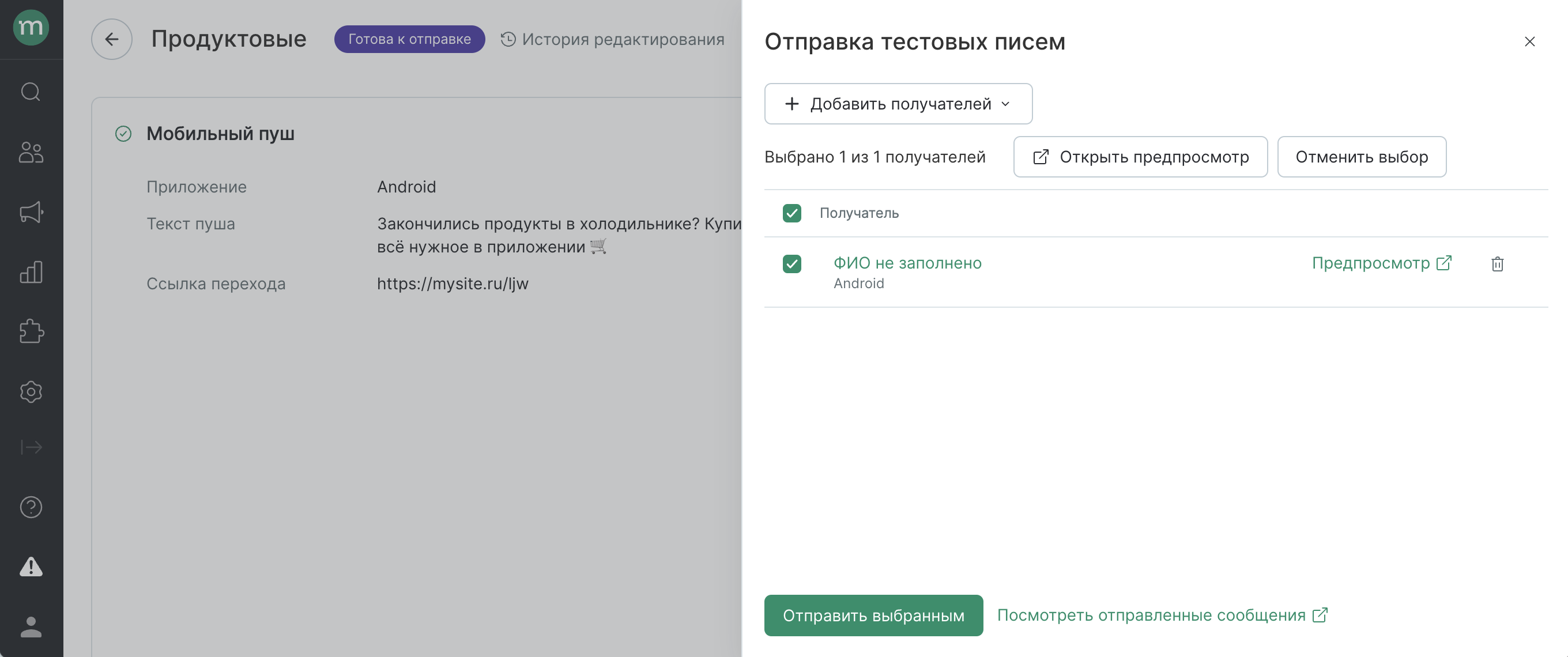Delete recipient with the trash icon
Screen dimensions: 1568x657
click(1498, 264)
